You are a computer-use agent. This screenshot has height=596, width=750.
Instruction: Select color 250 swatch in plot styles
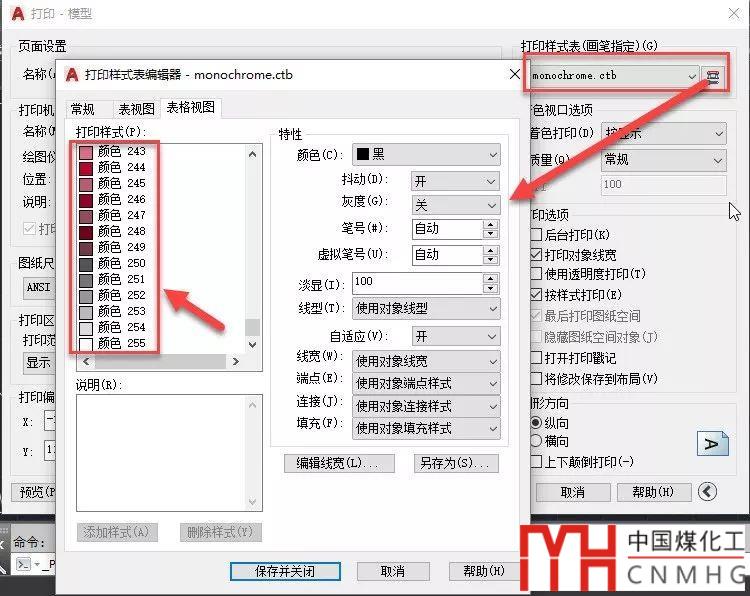86,265
